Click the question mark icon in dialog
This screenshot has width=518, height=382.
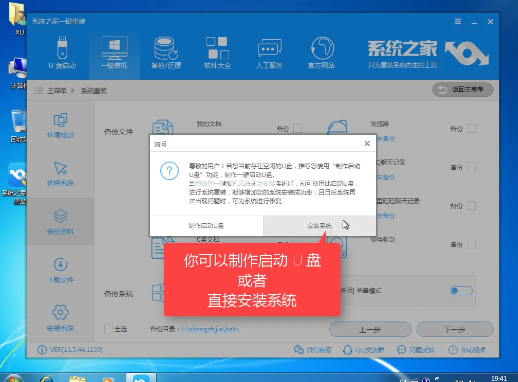169,171
